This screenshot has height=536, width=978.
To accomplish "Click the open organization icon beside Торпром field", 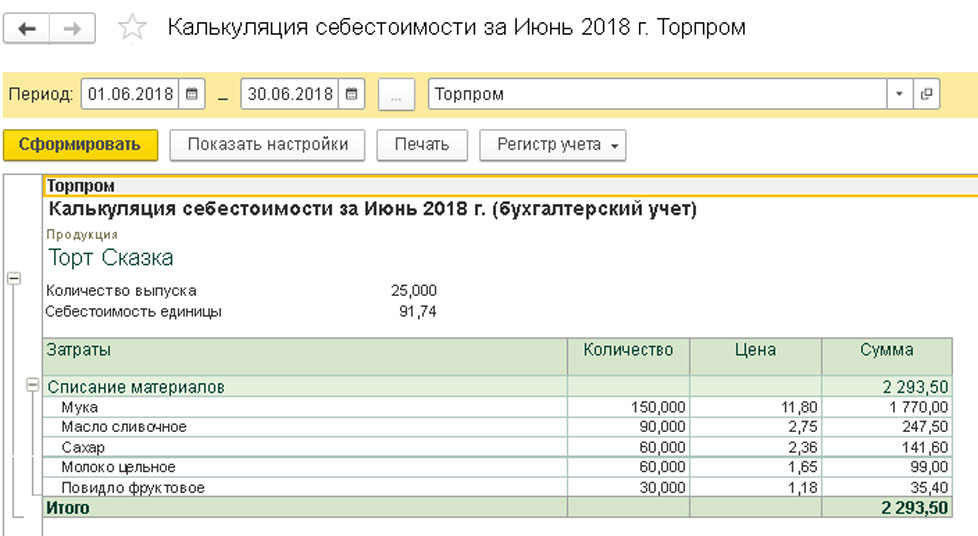I will point(926,95).
